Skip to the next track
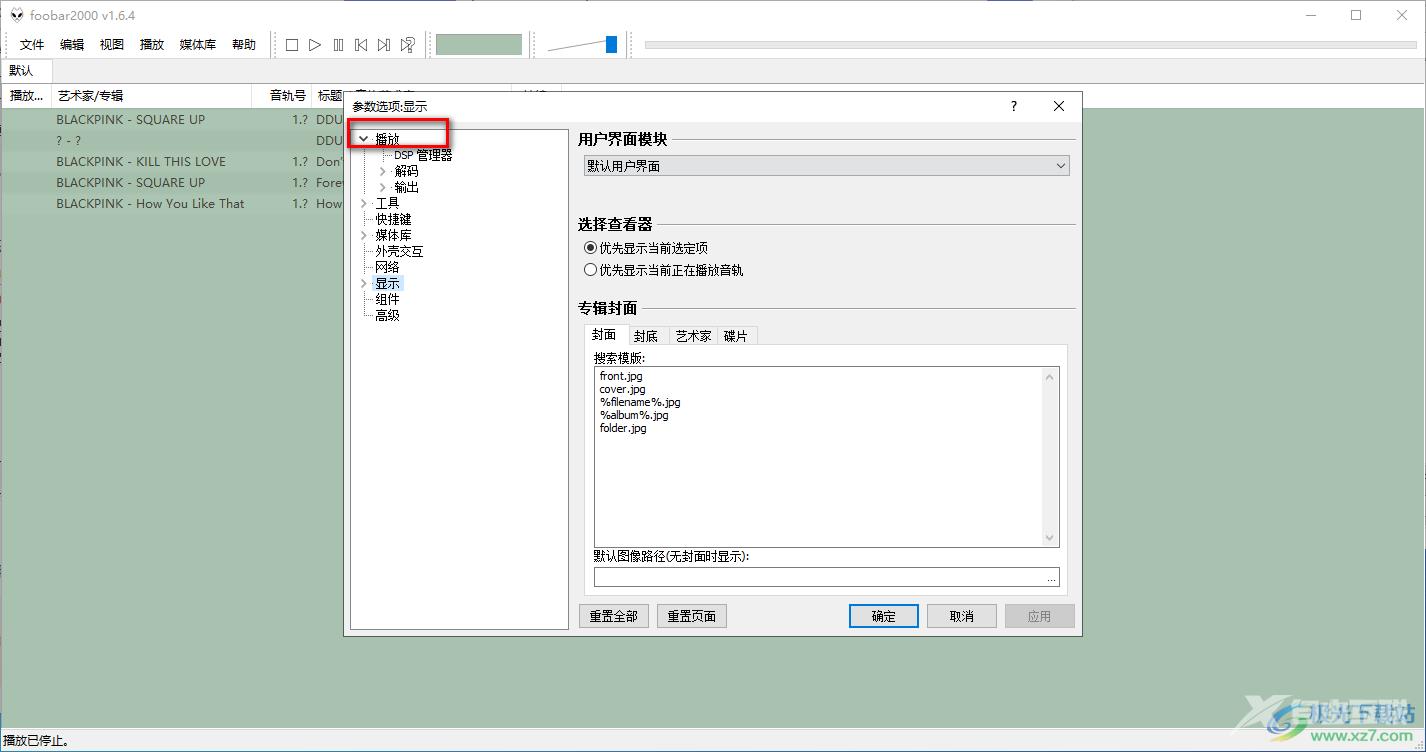The height and width of the screenshot is (752, 1426). (x=384, y=45)
